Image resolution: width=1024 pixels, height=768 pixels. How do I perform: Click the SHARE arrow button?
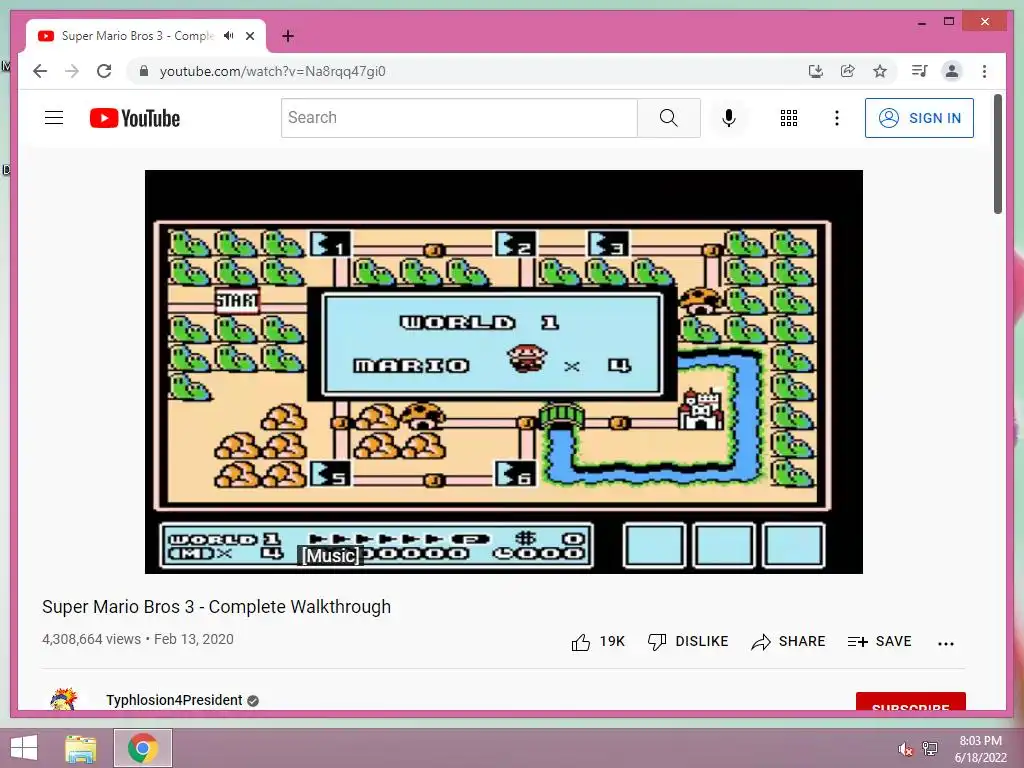click(x=788, y=642)
